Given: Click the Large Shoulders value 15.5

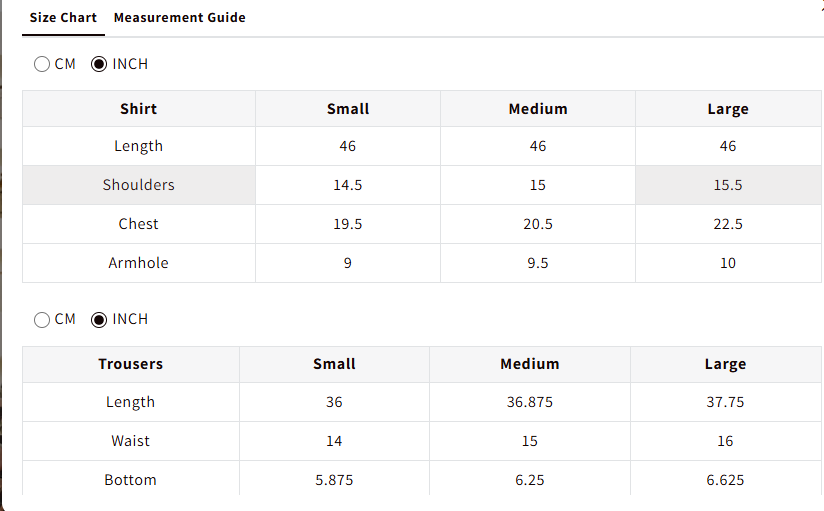Looking at the screenshot, I should pos(728,185).
